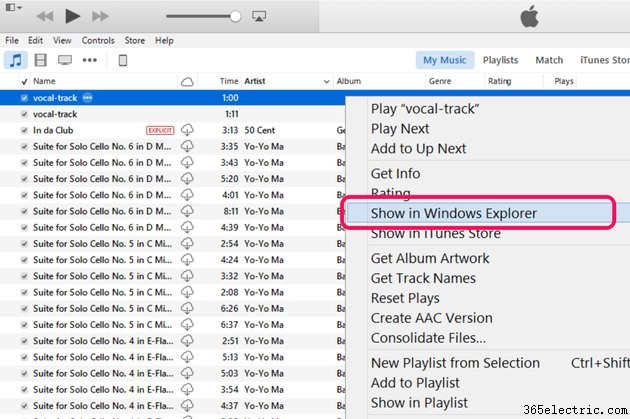Screen dimensions: 630x419
Task: Open the window mini menu icon
Action: [13, 7]
